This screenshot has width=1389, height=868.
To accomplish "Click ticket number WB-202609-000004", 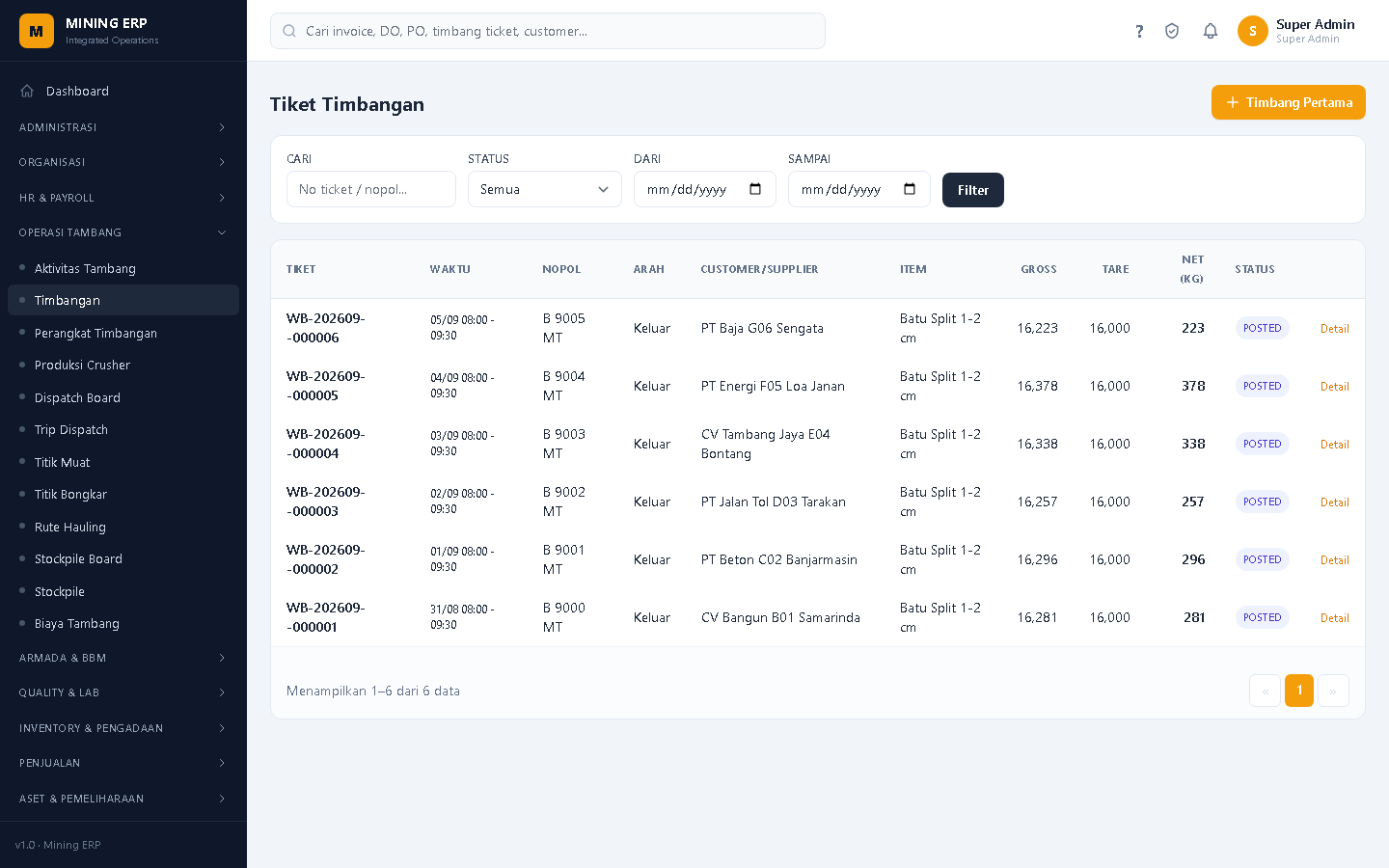I will (326, 444).
